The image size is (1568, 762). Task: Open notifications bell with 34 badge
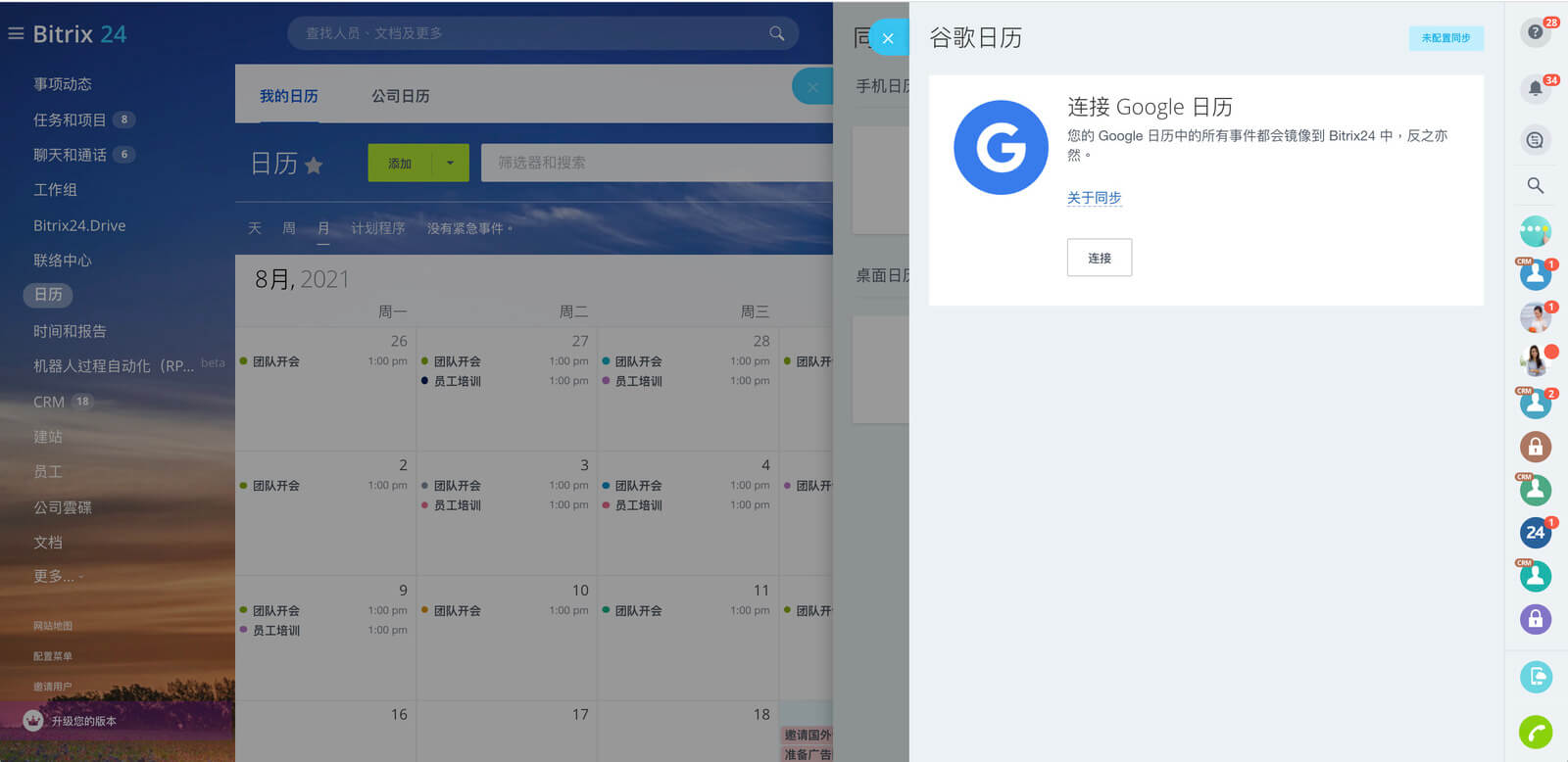click(1536, 88)
